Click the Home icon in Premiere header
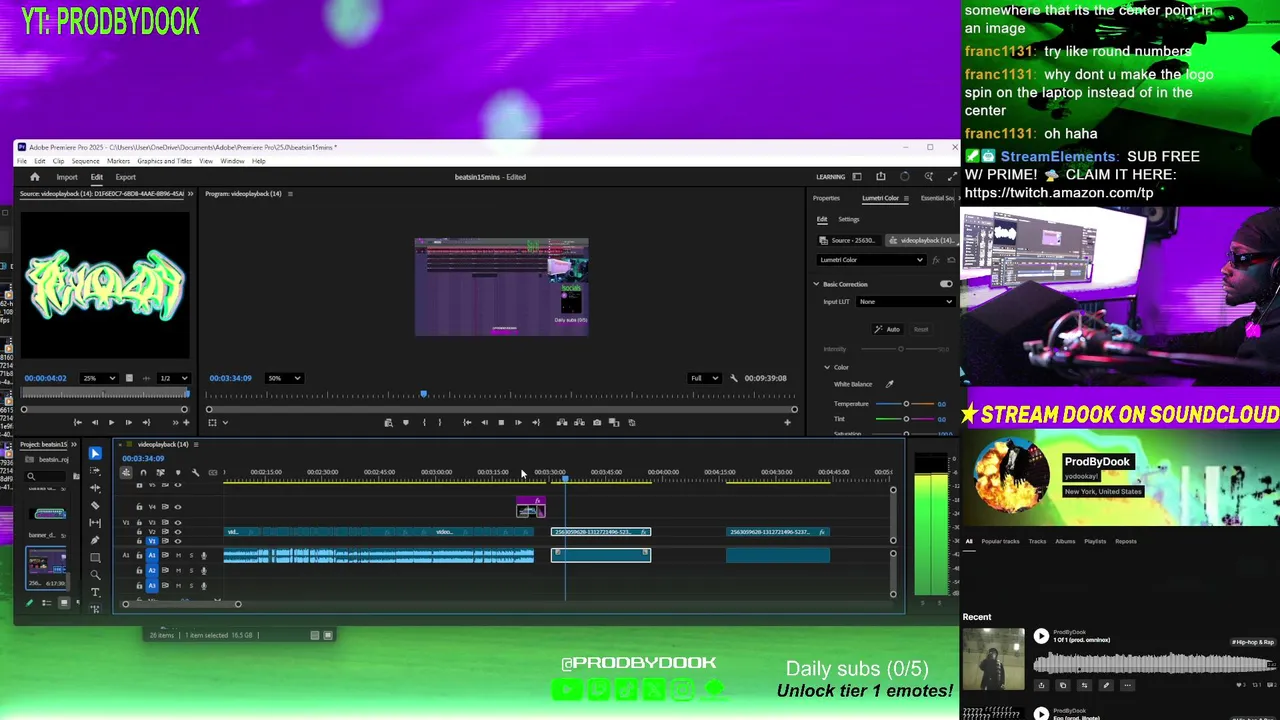The width and height of the screenshot is (1280, 720). pyautogui.click(x=34, y=177)
